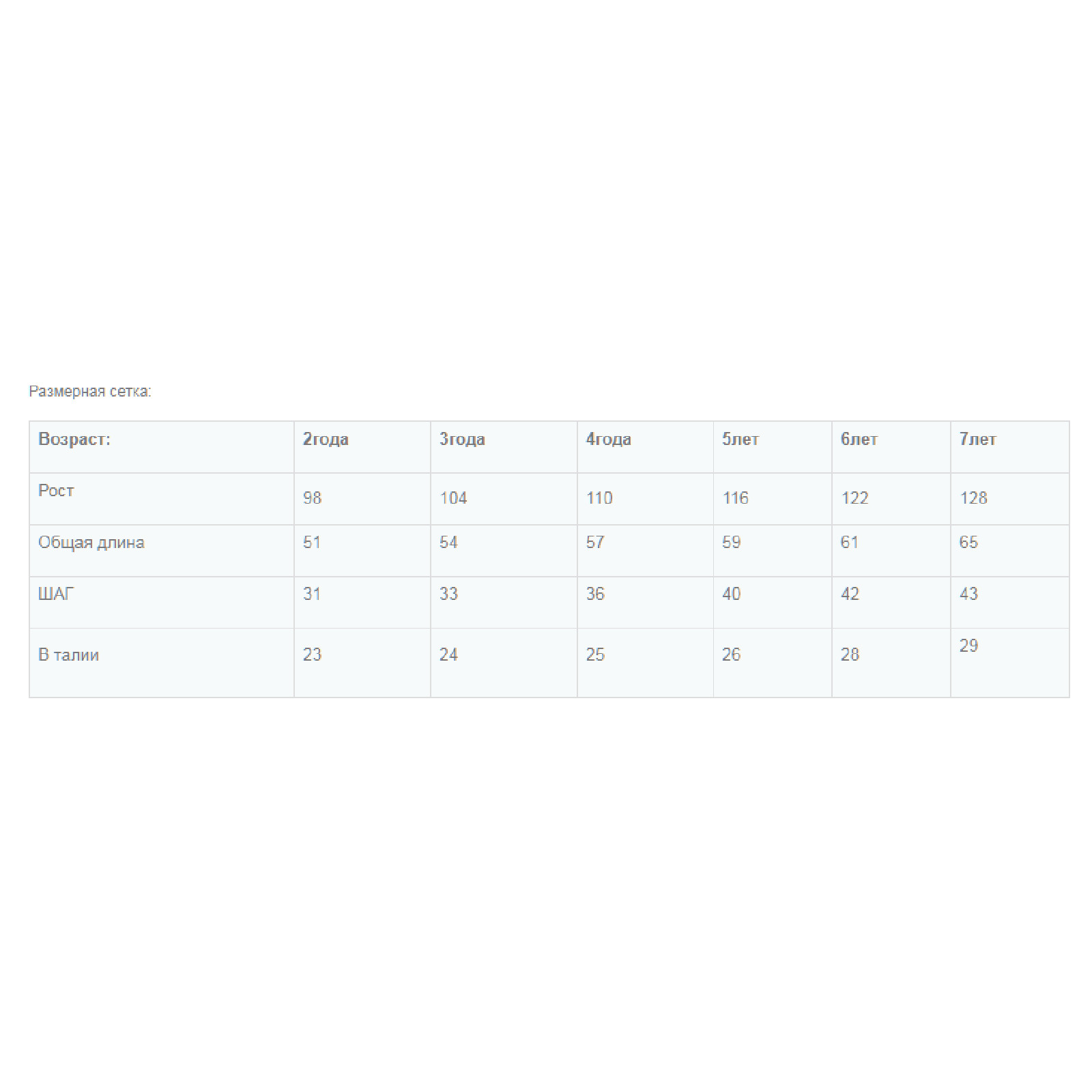
Task: Select height value 116 cell
Action: coord(773,499)
